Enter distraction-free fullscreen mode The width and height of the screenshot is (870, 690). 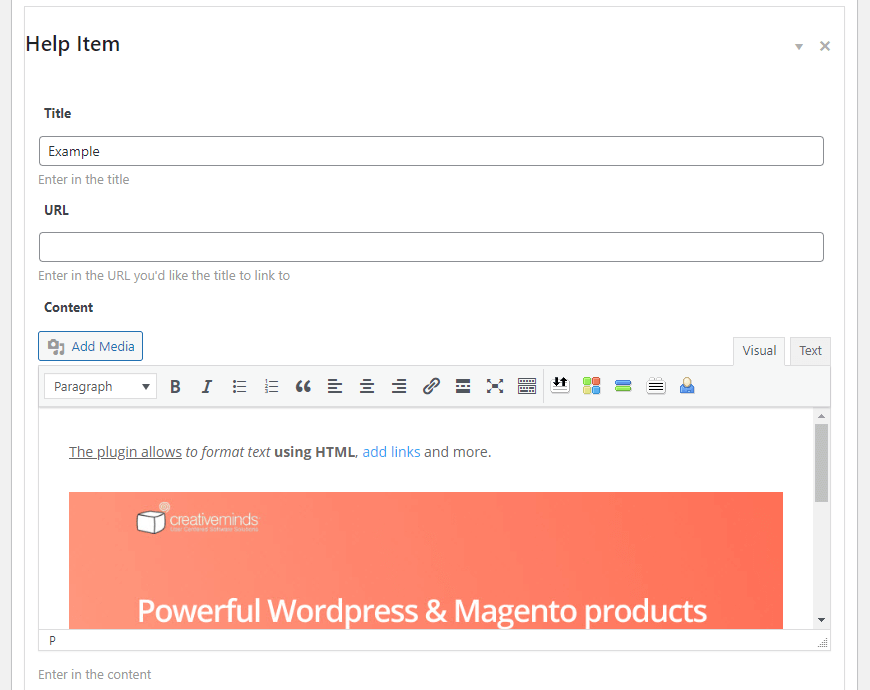pyautogui.click(x=495, y=386)
